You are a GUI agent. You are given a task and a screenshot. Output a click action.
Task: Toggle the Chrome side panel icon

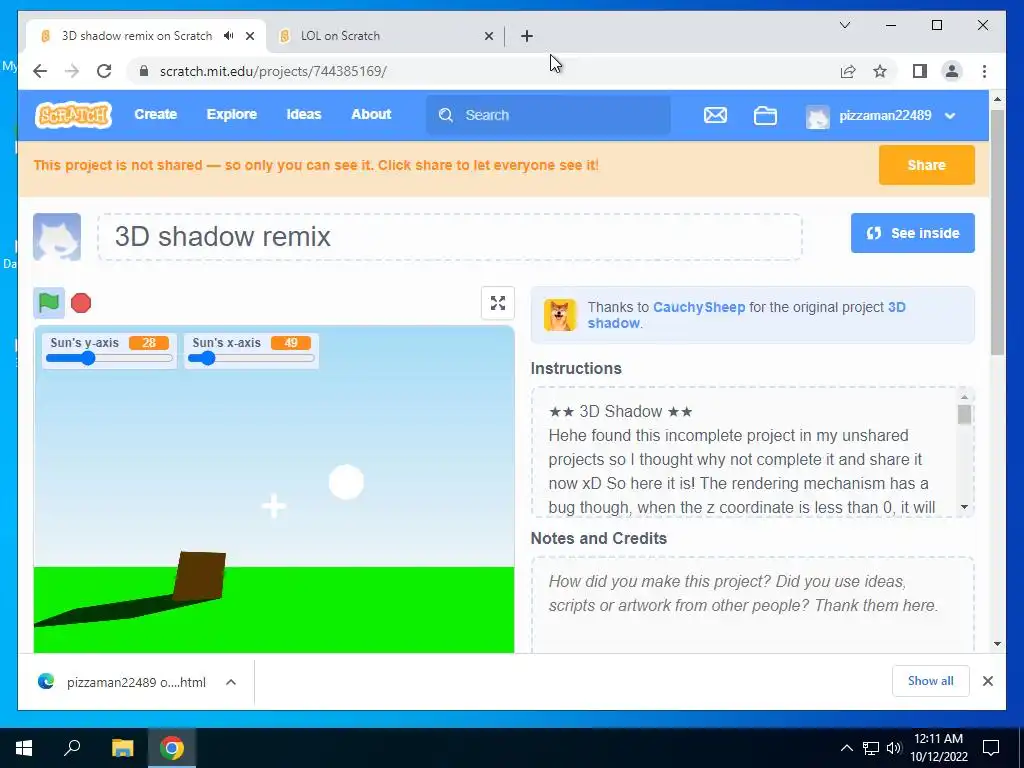[x=920, y=71]
